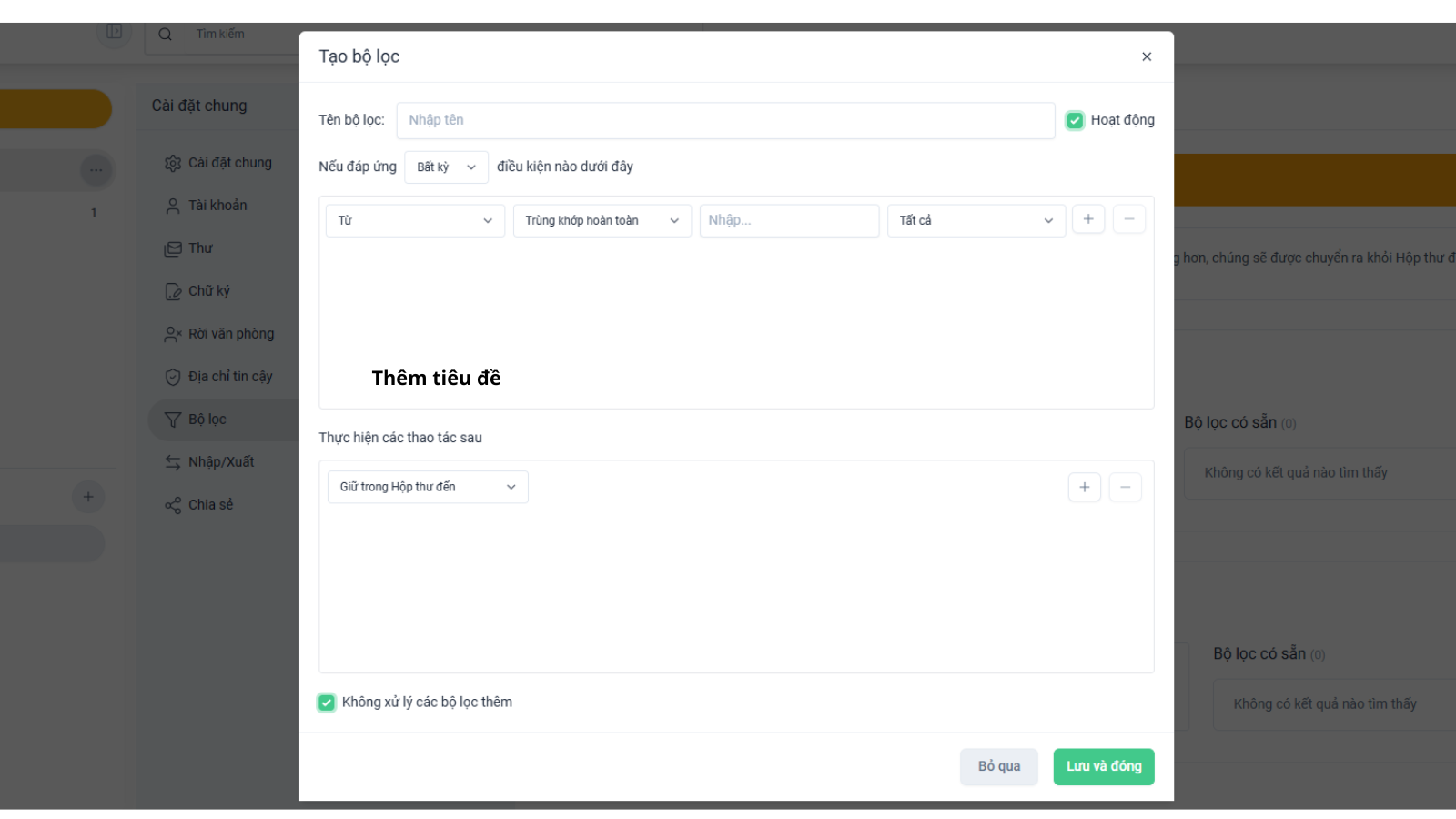Add a new condition row with plus icon

(x=1088, y=219)
